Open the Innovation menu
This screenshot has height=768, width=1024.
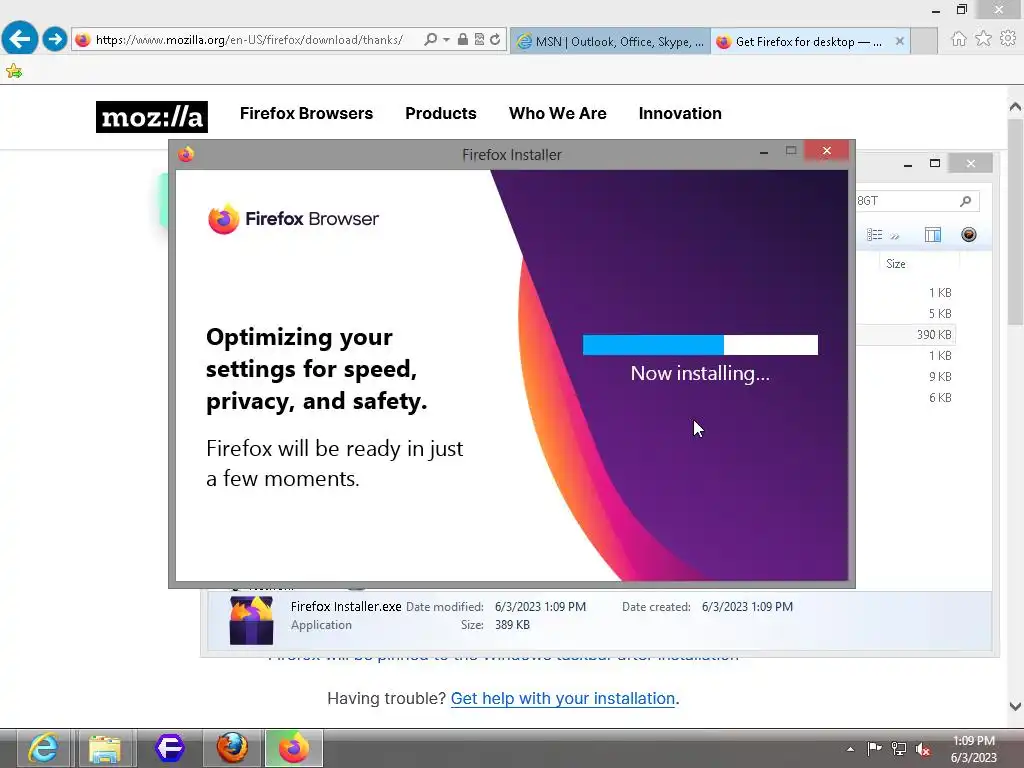pyautogui.click(x=680, y=113)
